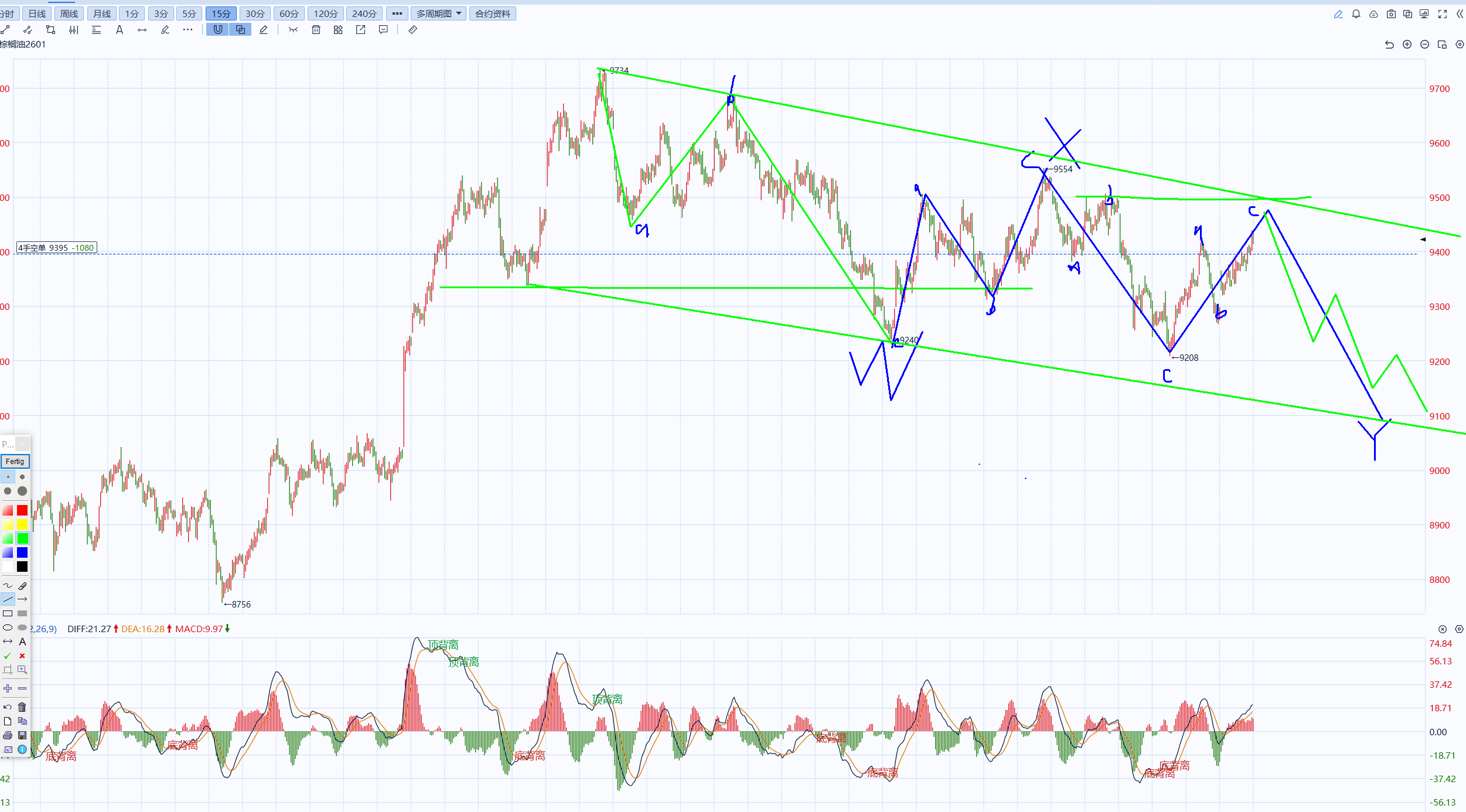Toggle hide drawings eye icon
The width and height of the screenshot is (1466, 812).
[x=293, y=30]
